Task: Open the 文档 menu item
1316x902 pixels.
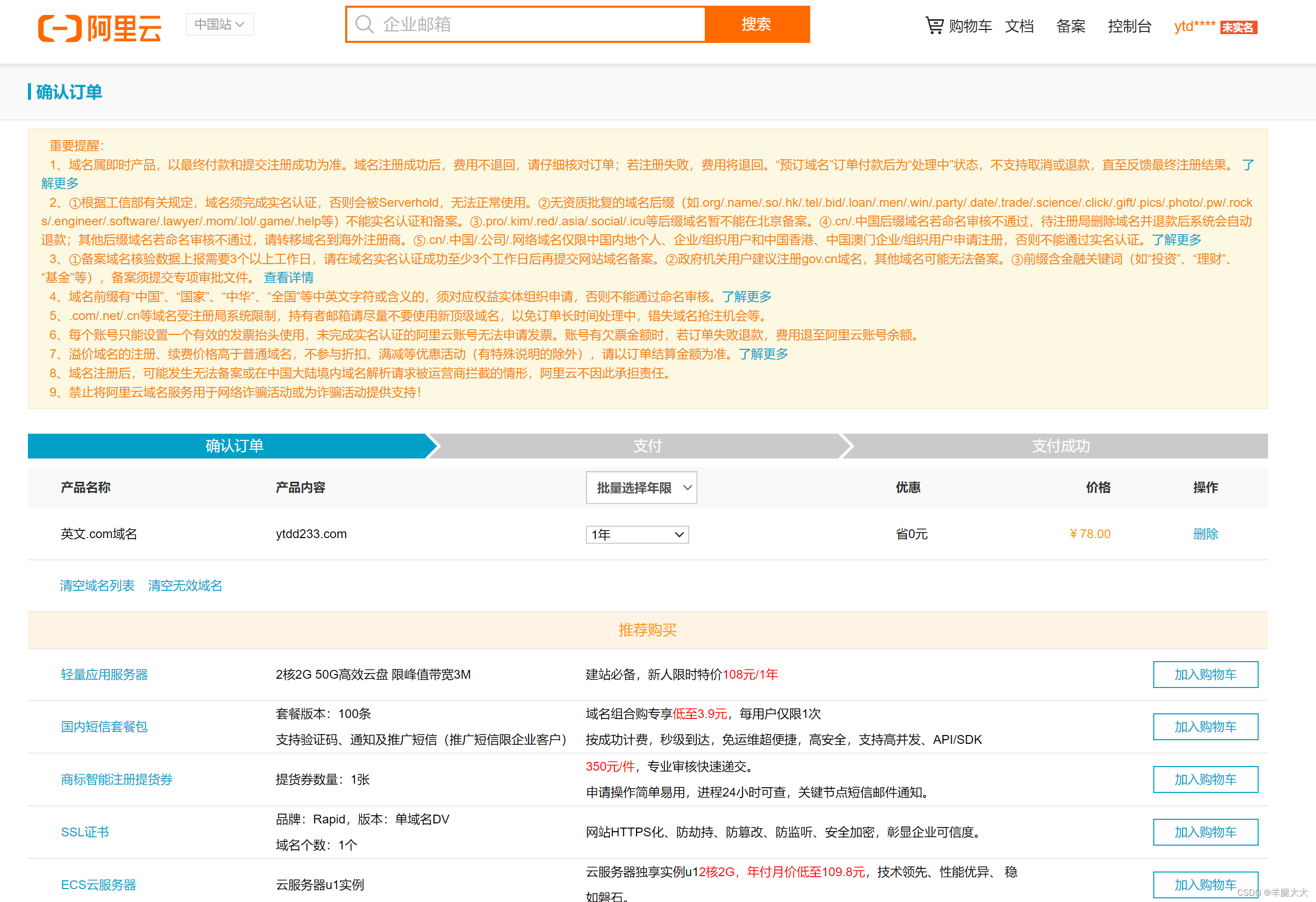Action: tap(1019, 26)
